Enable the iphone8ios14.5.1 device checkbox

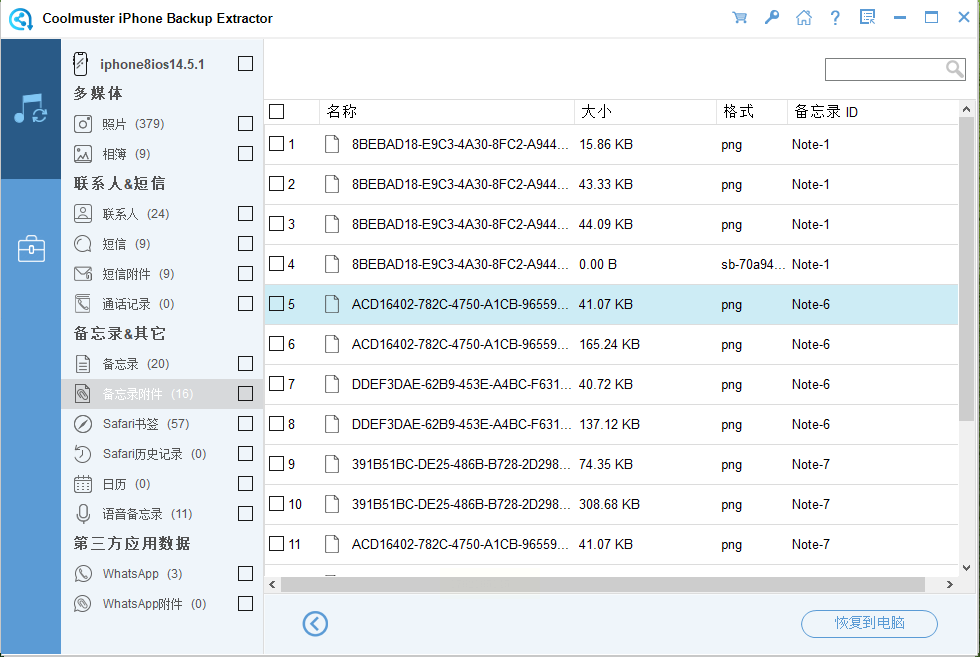(245, 64)
